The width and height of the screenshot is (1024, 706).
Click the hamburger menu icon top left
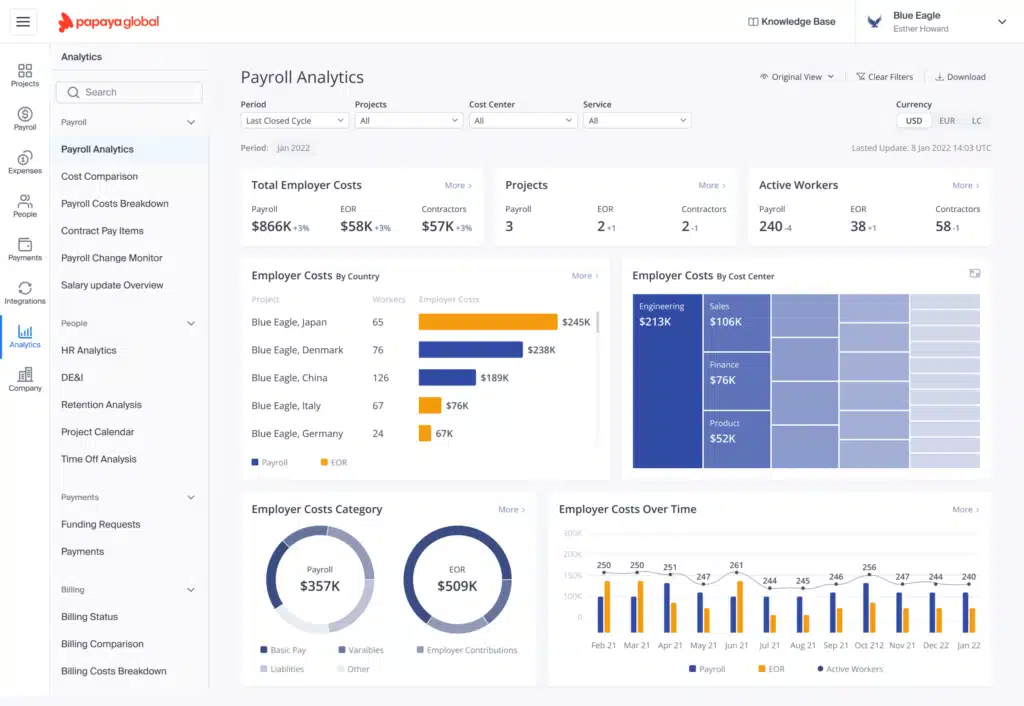[22, 21]
